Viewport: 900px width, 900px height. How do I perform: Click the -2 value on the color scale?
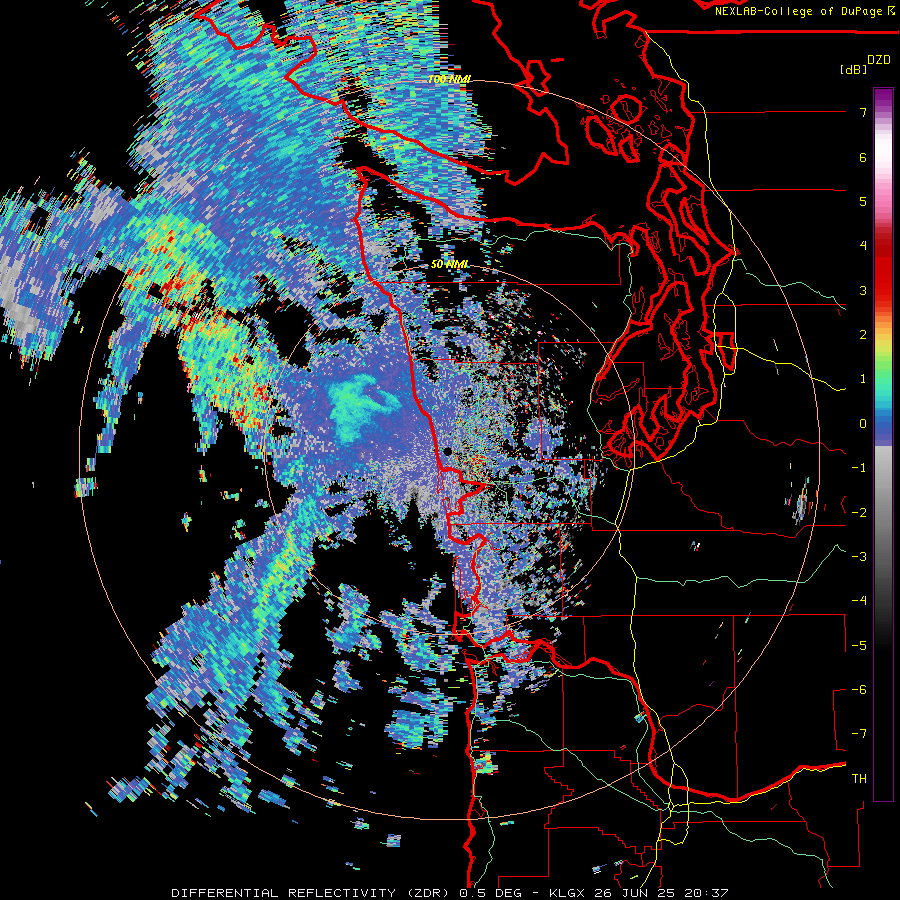[859, 512]
